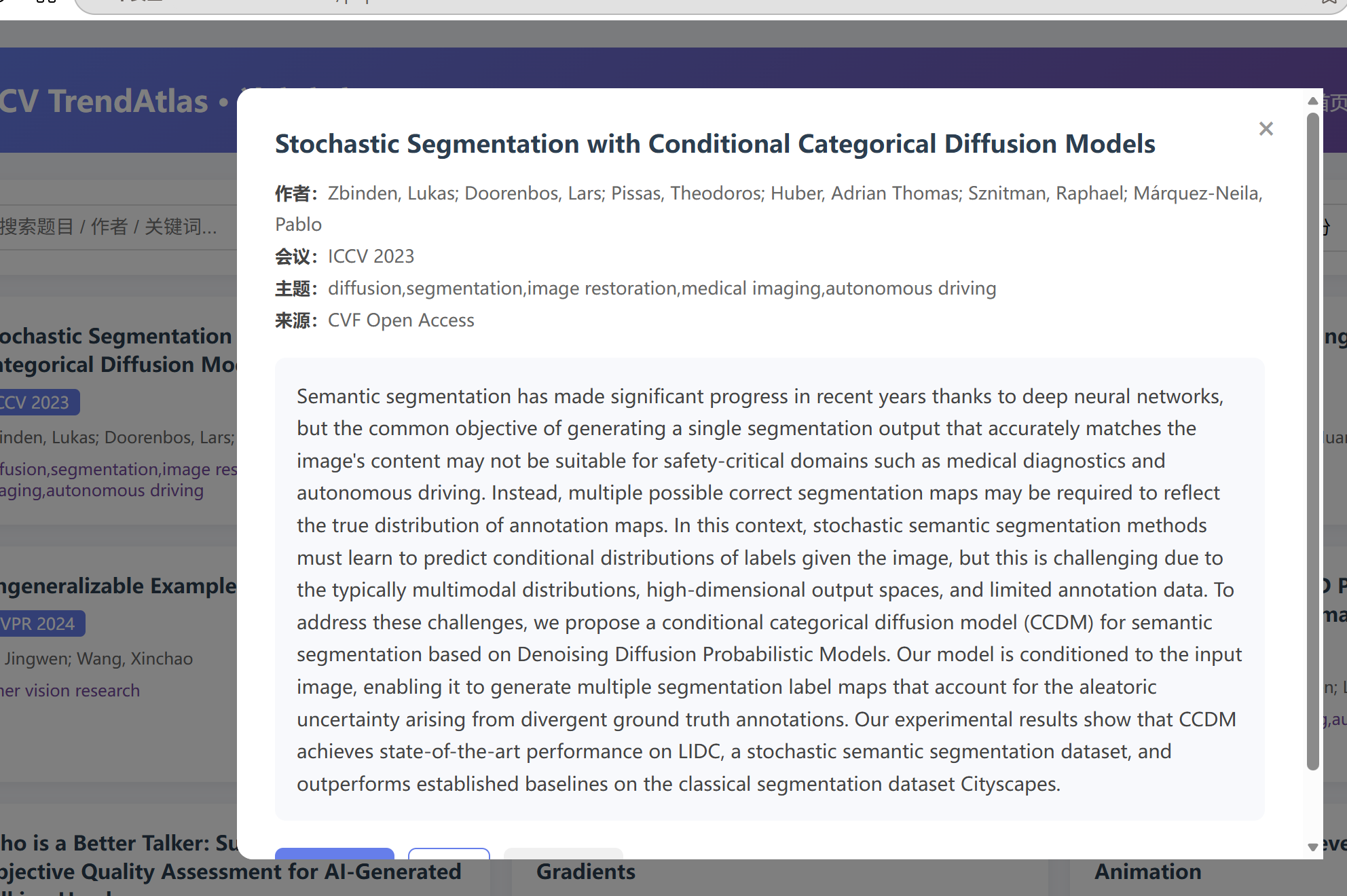Click the modal scrollbar down arrow
This screenshot has width=1347, height=896.
[x=1313, y=846]
